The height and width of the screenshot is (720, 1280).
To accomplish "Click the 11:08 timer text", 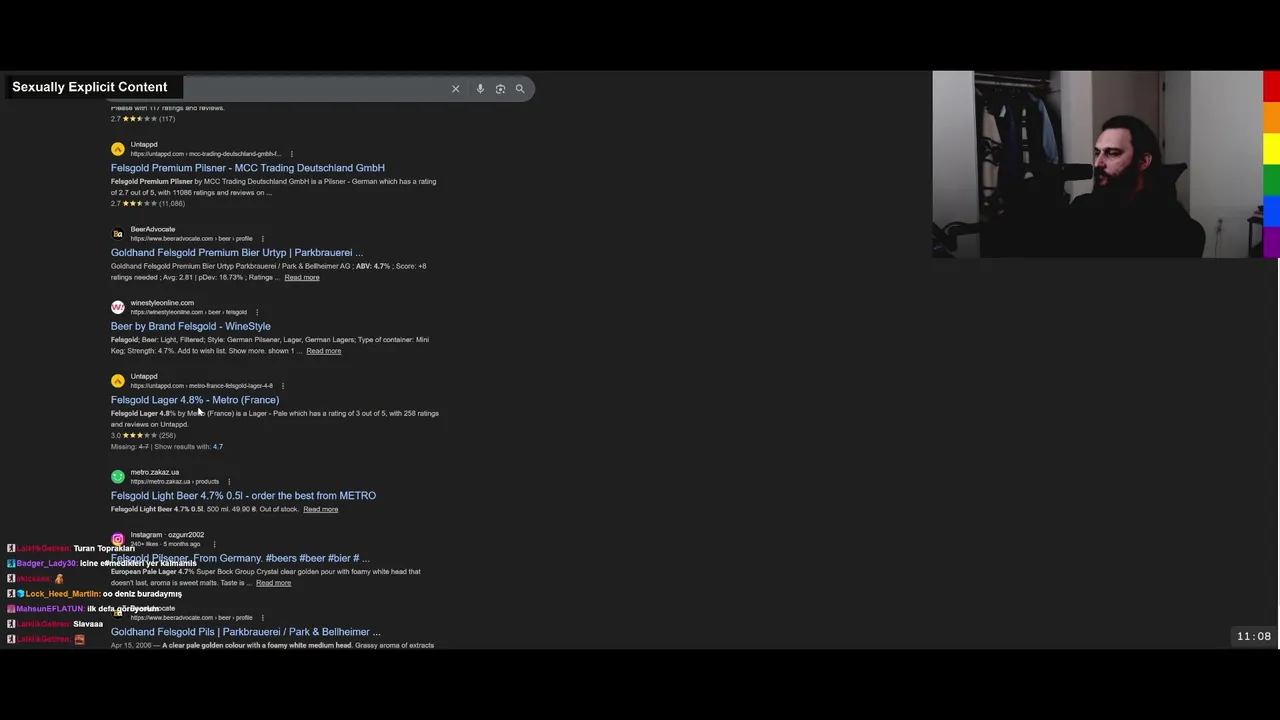I will [1253, 636].
